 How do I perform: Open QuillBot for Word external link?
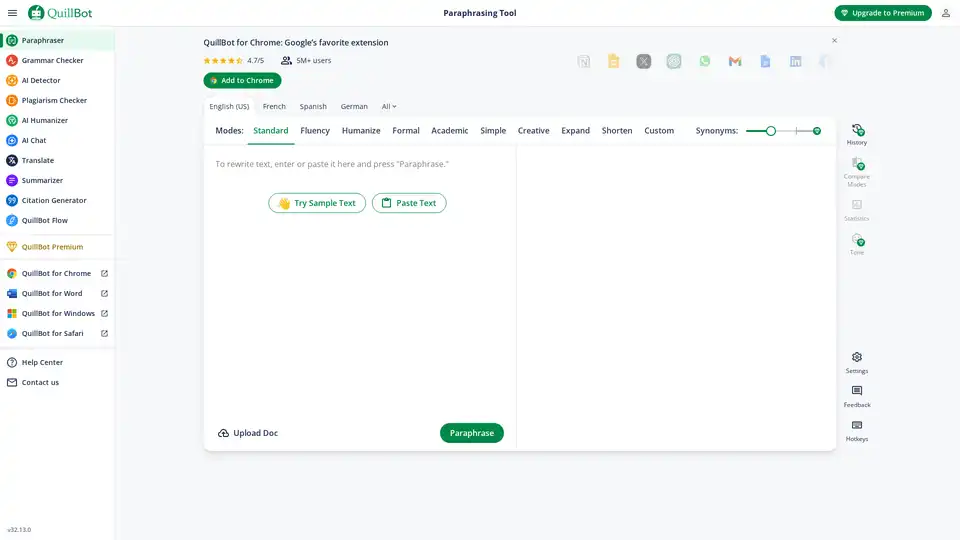pos(52,293)
